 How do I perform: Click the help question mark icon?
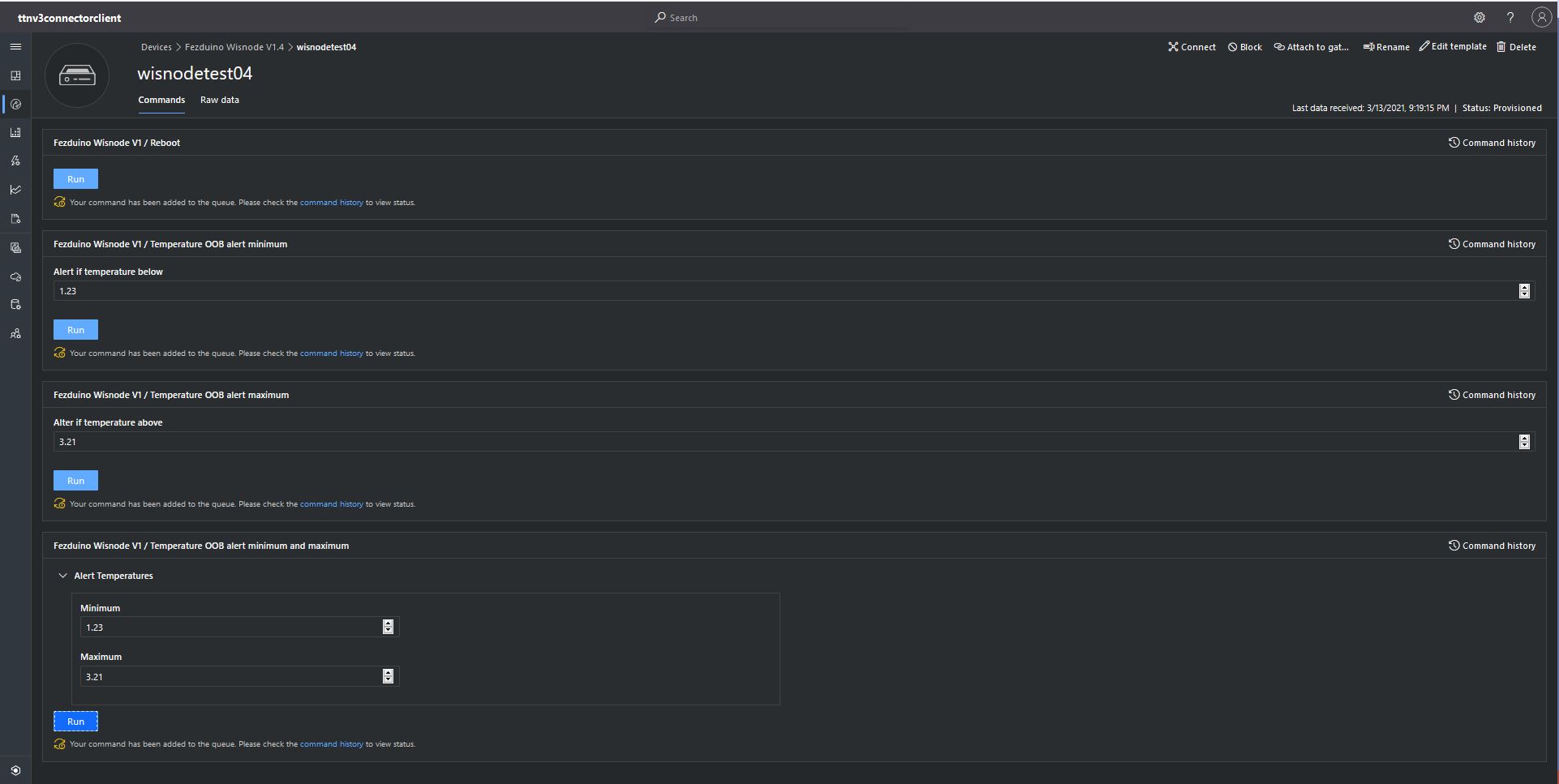tap(1510, 18)
